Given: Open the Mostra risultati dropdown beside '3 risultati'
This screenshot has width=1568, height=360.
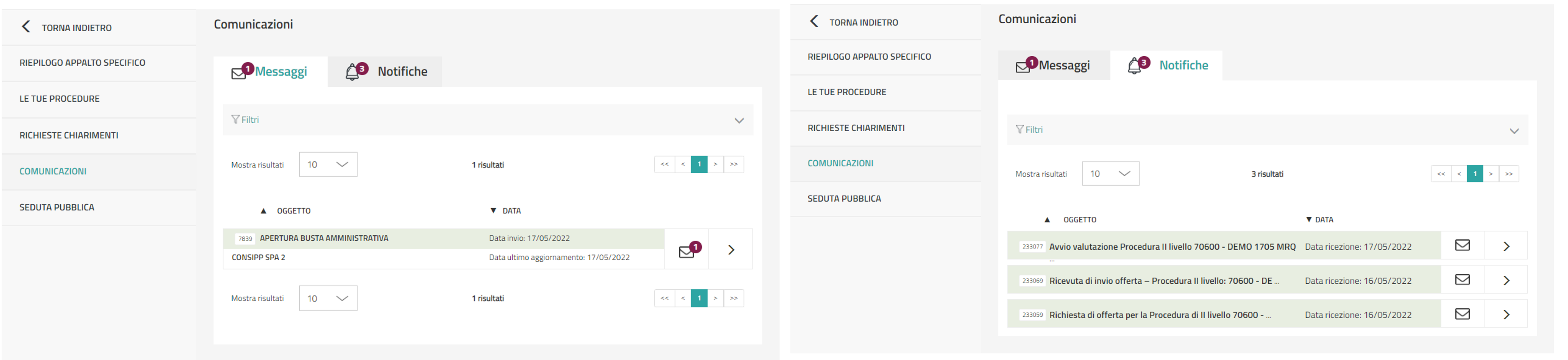Looking at the screenshot, I should click(1110, 174).
